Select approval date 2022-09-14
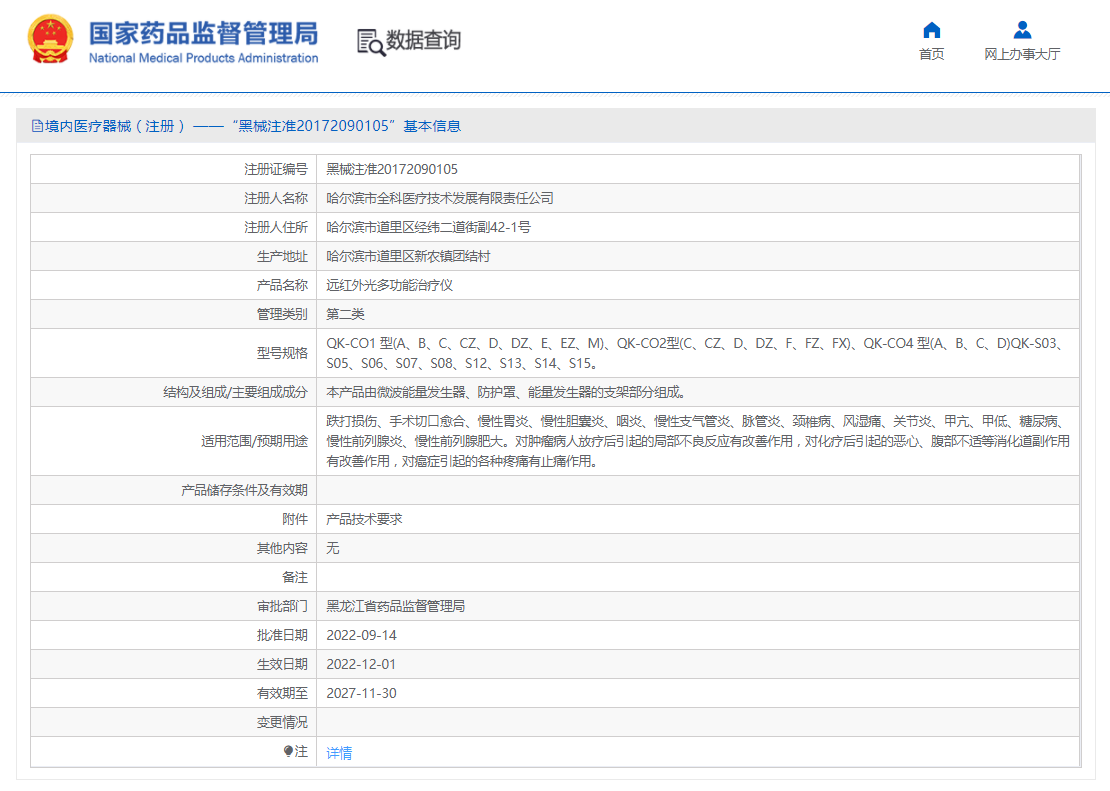 pyautogui.click(x=361, y=635)
